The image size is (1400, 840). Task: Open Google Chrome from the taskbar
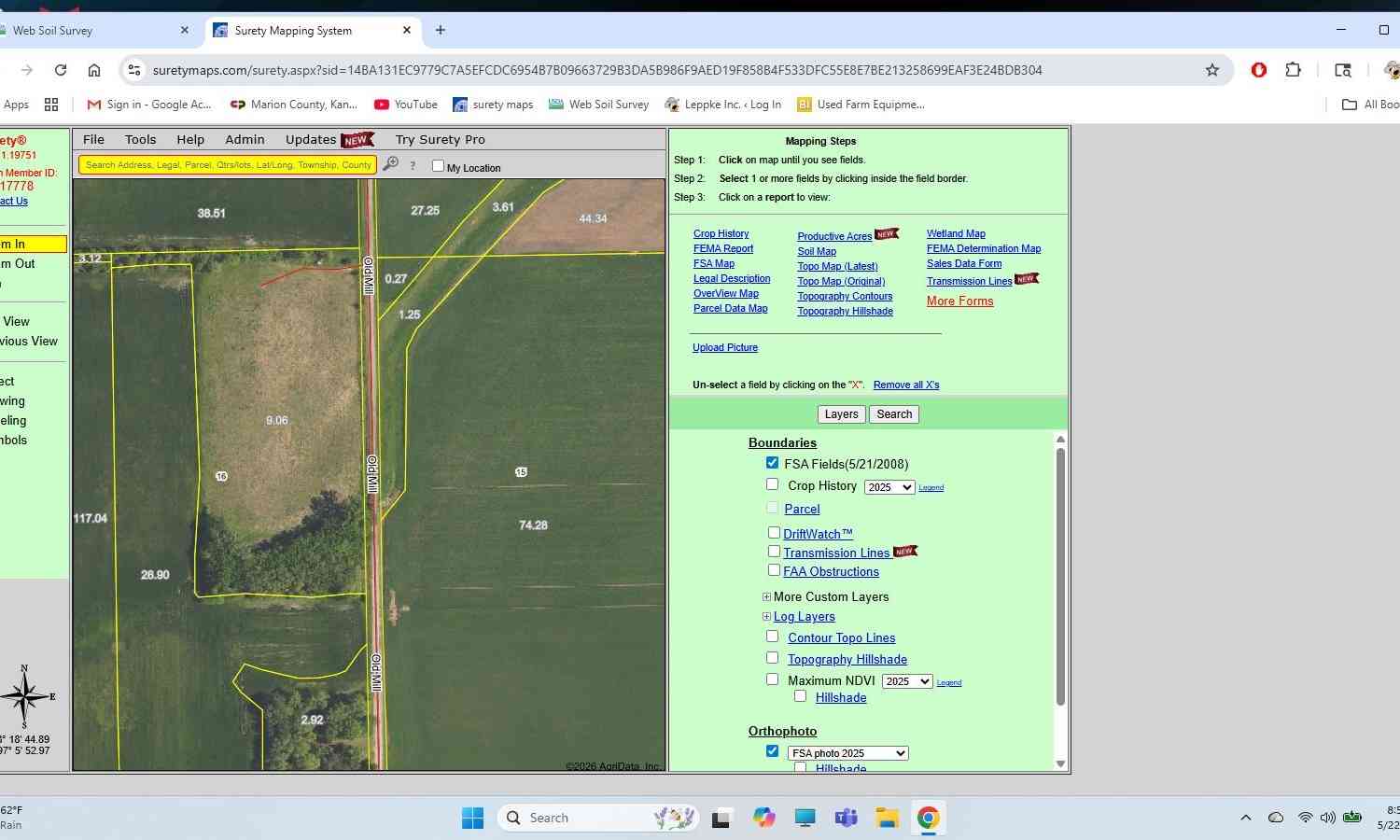coord(928,818)
